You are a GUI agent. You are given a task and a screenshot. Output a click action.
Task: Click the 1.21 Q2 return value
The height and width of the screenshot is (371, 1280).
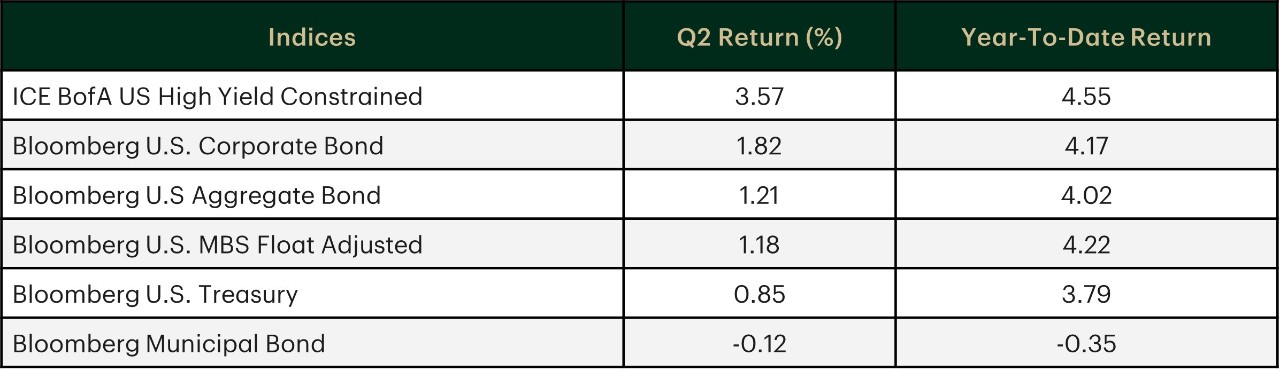(x=760, y=195)
